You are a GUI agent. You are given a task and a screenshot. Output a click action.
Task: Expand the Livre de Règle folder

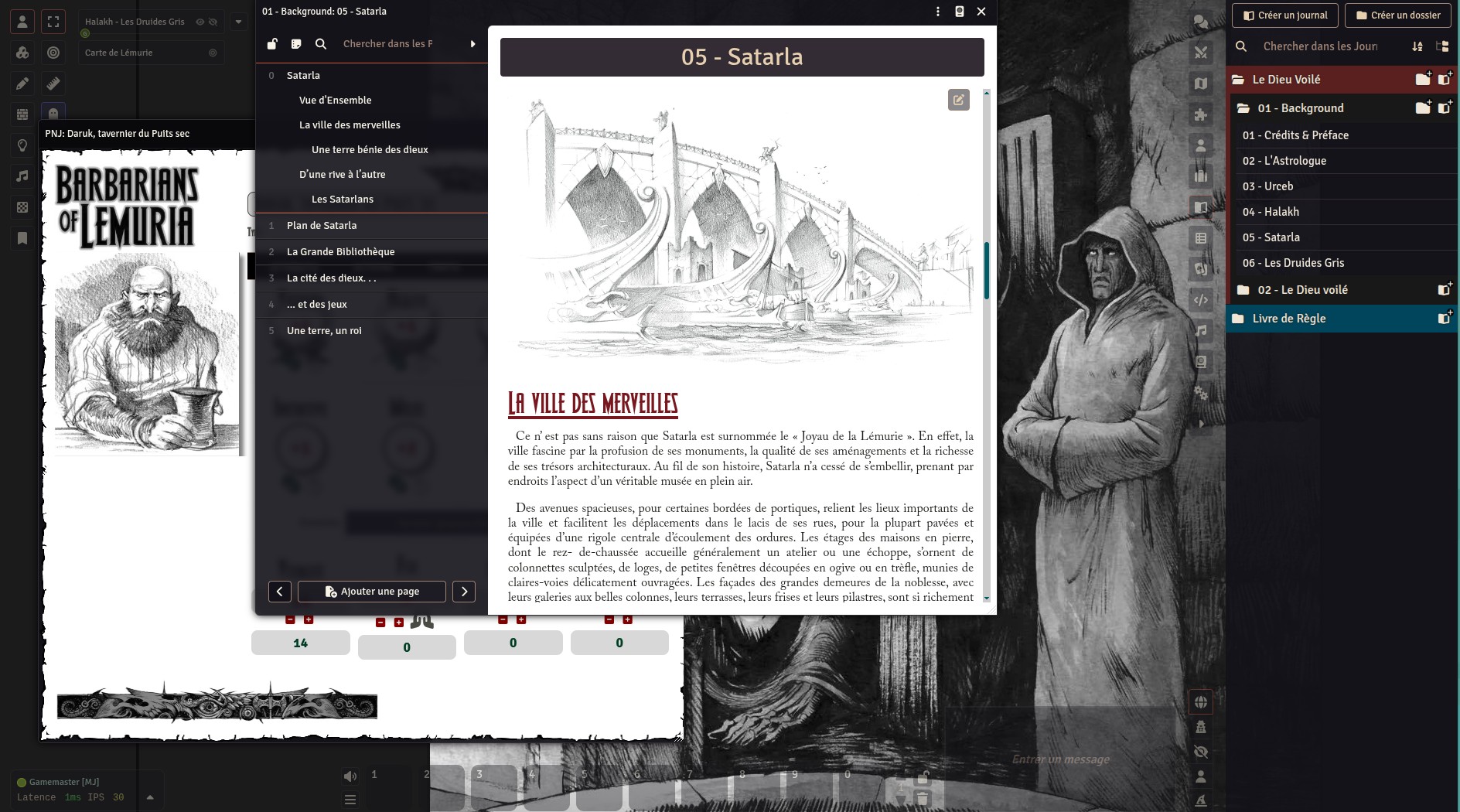pyautogui.click(x=1288, y=319)
